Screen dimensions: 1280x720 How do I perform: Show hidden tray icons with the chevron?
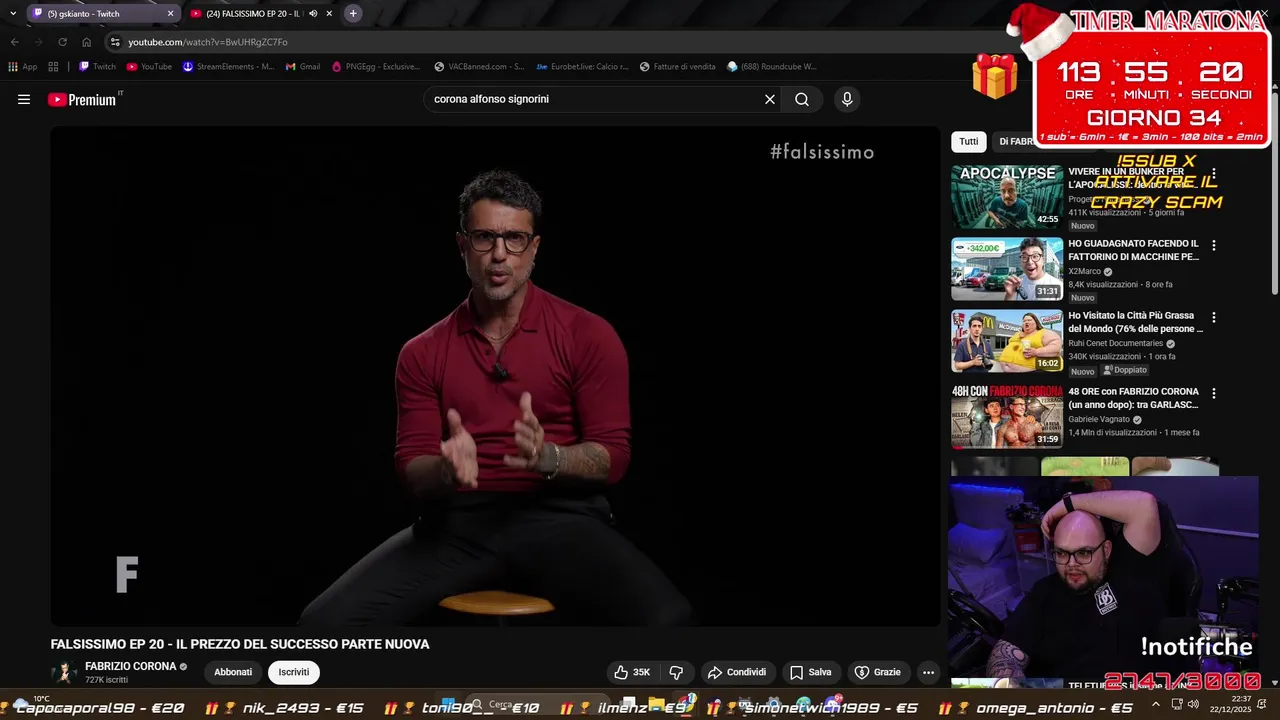(1156, 704)
